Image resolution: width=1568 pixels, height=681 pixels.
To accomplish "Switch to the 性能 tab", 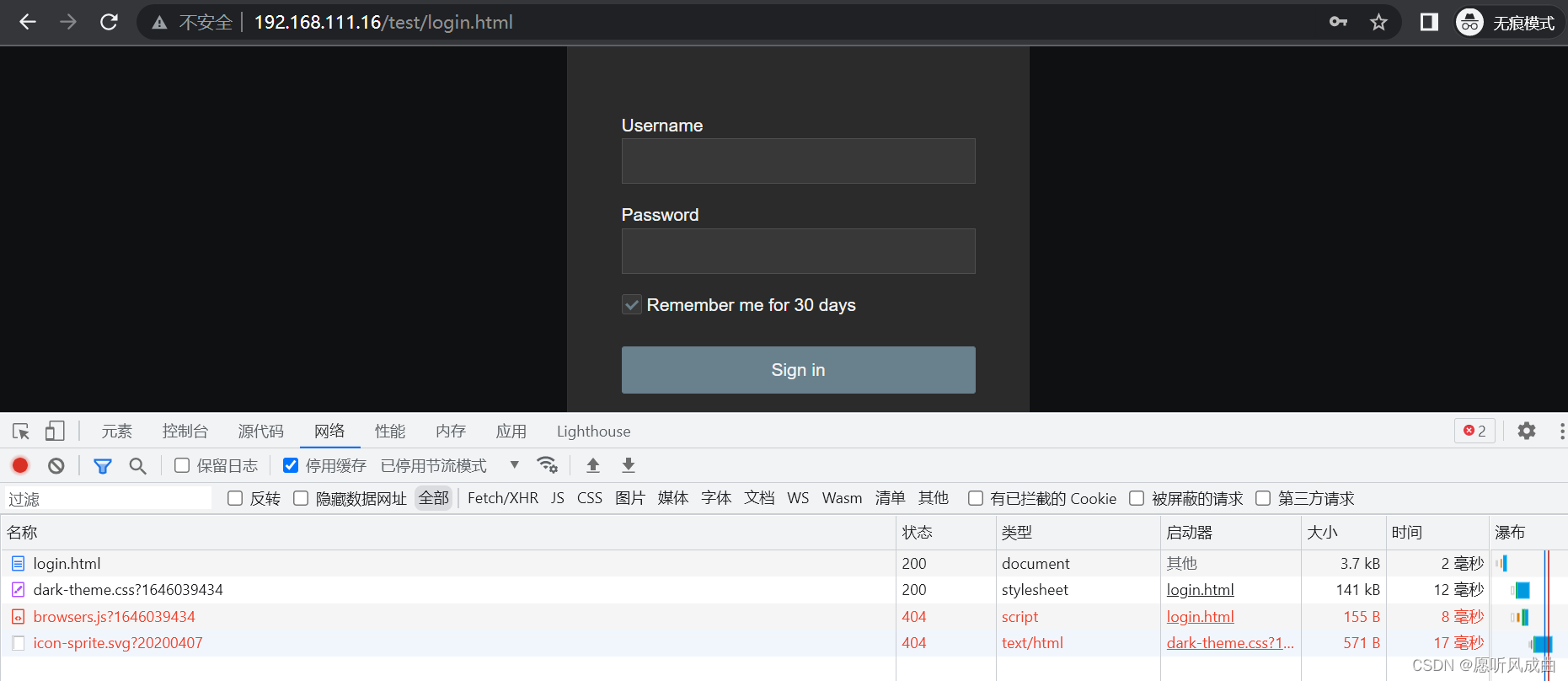I will [x=390, y=432].
